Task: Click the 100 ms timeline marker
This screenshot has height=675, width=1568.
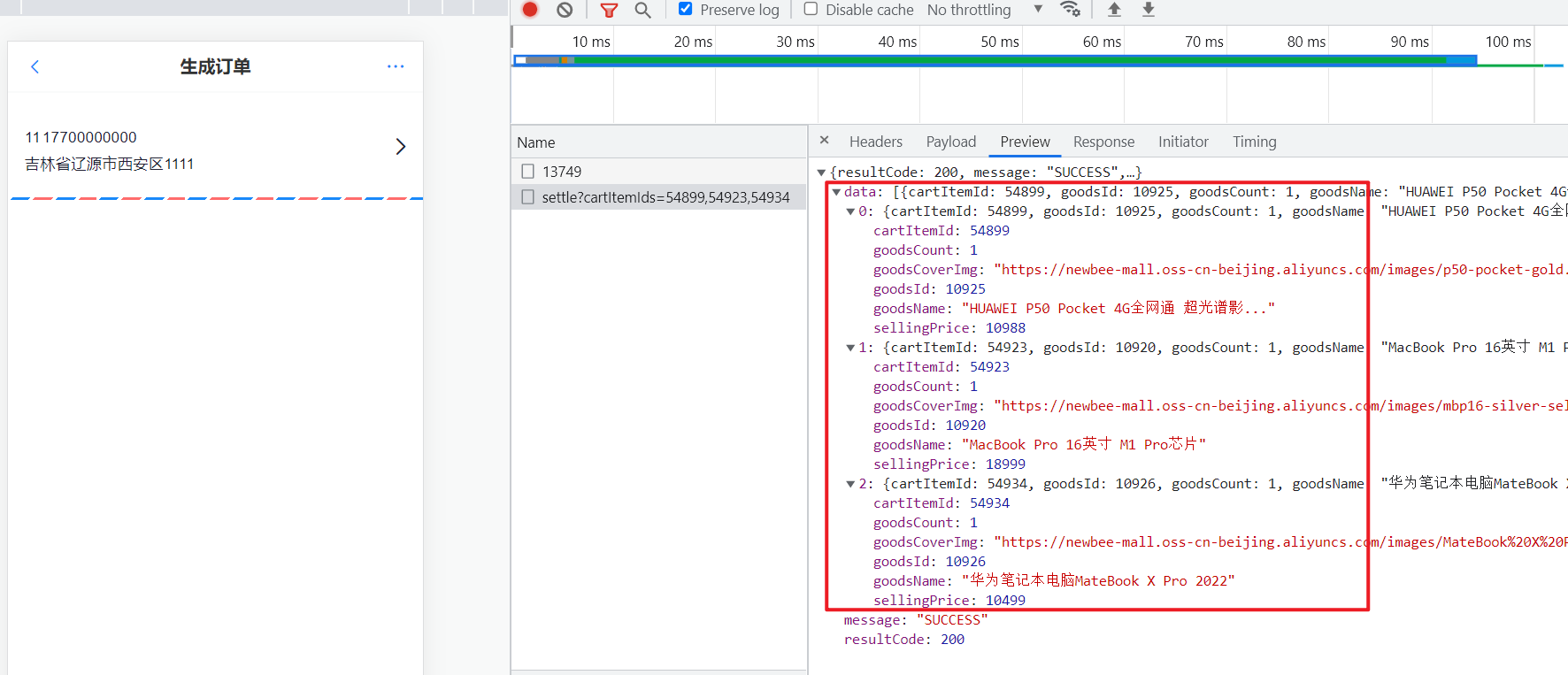Action: (1508, 42)
